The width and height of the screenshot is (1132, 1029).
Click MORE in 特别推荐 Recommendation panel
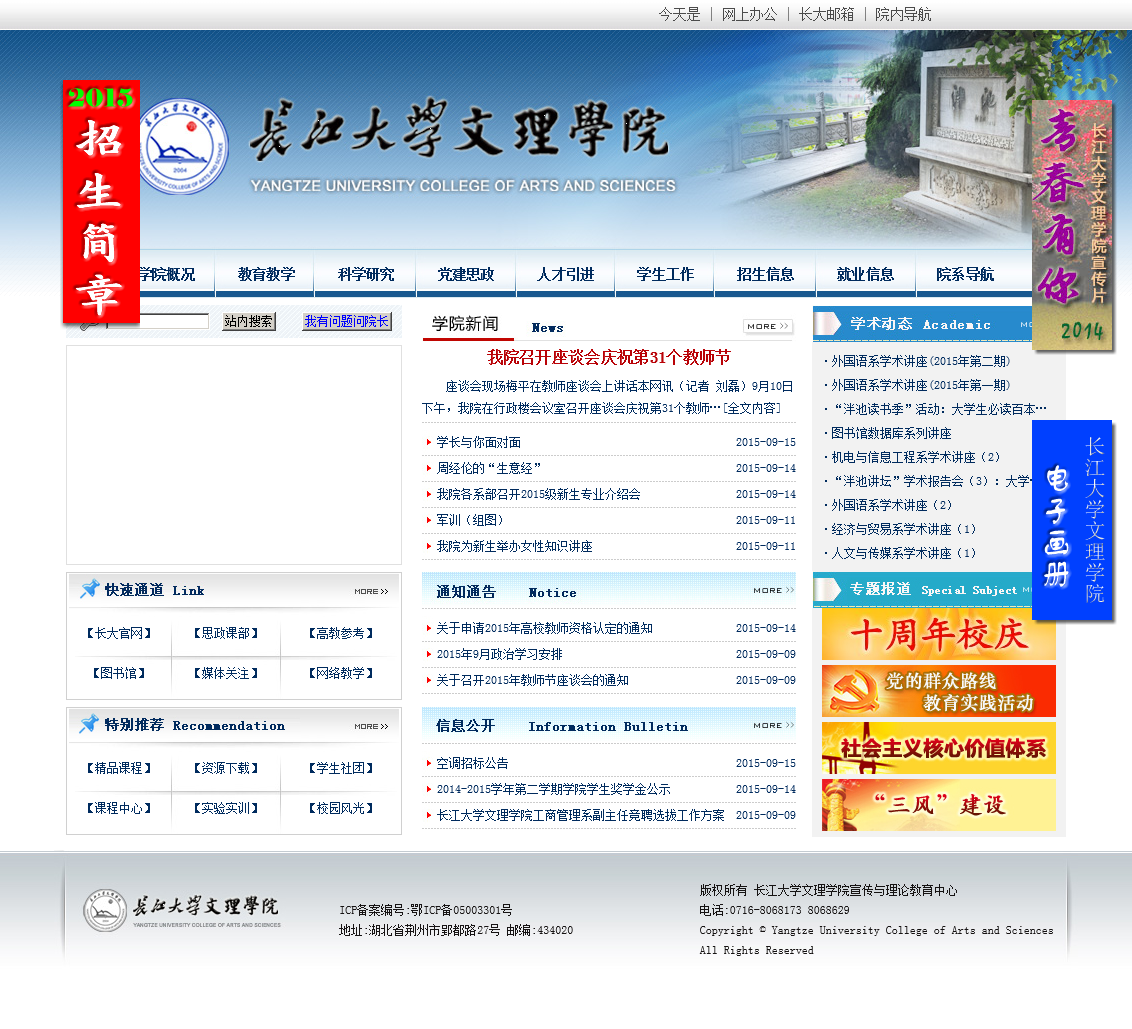[x=371, y=726]
